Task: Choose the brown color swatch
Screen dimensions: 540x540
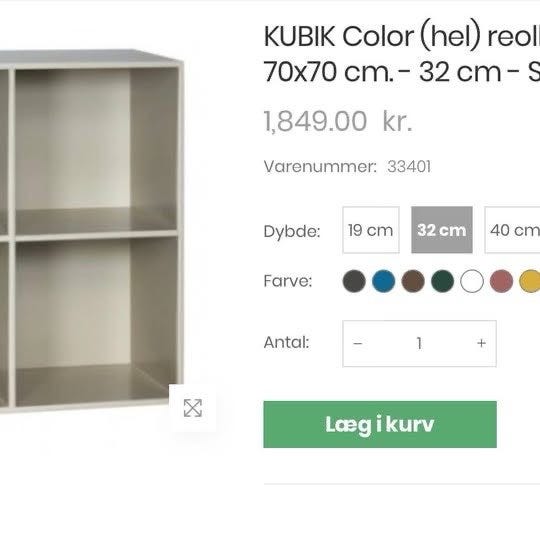Action: [413, 281]
